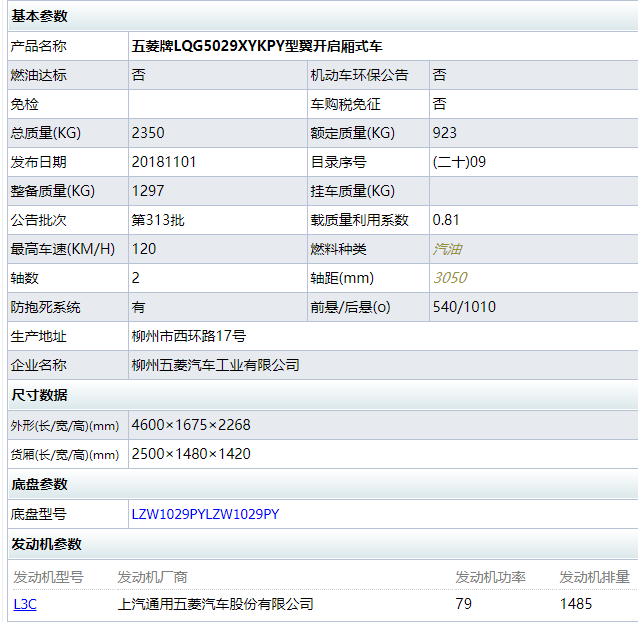The image size is (638, 622).
Task: Select engine maker 上汽通用五菱汽车股份有限公司
Action: click(216, 604)
